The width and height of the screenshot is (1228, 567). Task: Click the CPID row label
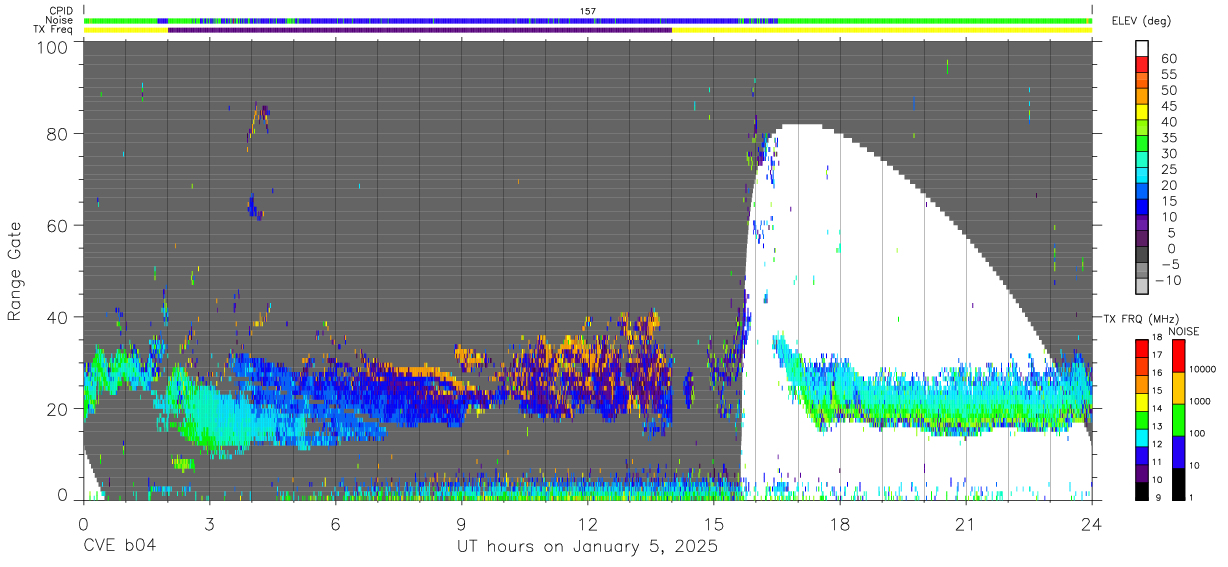tap(61, 11)
